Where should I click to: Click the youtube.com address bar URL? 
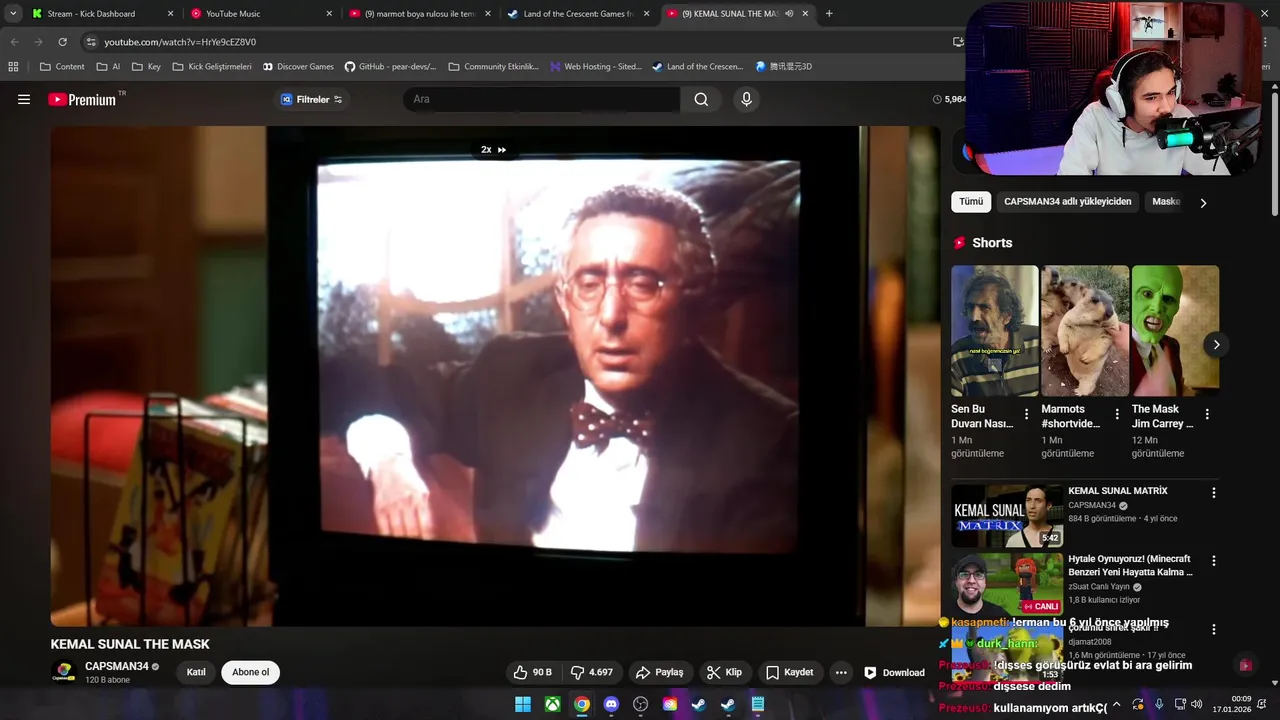(180, 42)
